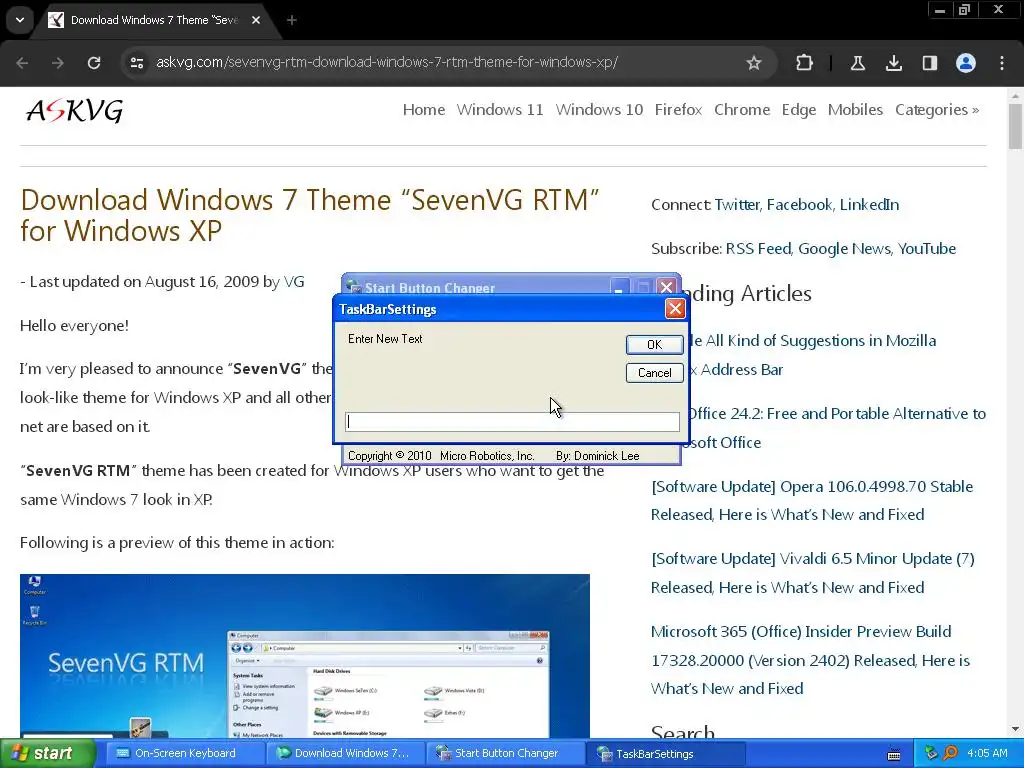Screen dimensions: 1024x768
Task: Open the tab search chevron
Action: (x=20, y=20)
